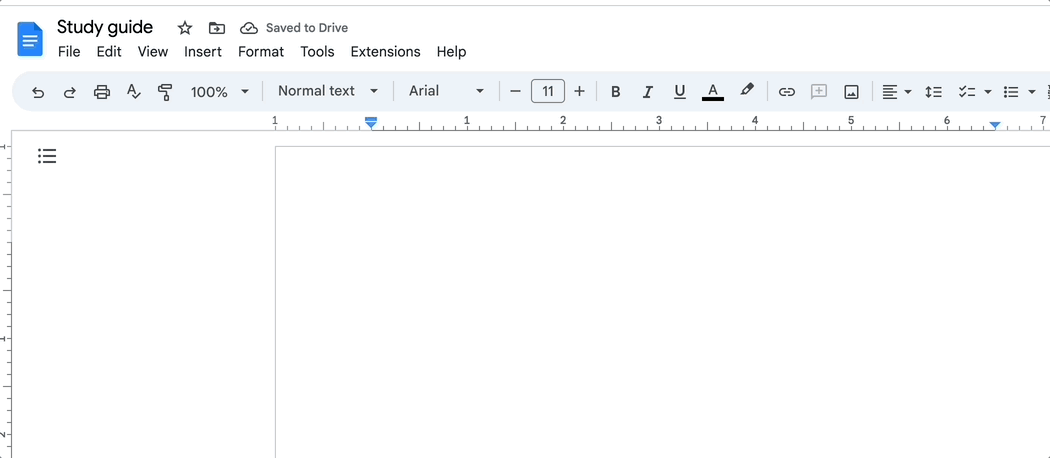Activate the Paint format tool
Viewport: 1050px width, 458px height.
click(165, 92)
